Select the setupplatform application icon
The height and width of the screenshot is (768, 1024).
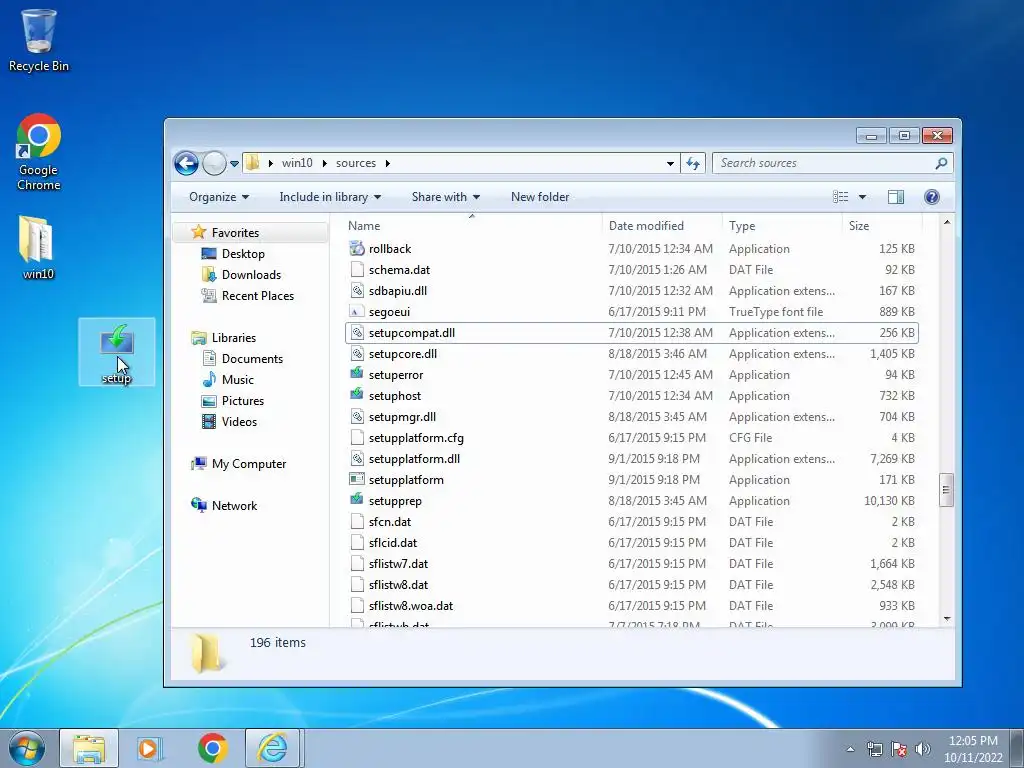click(x=357, y=479)
